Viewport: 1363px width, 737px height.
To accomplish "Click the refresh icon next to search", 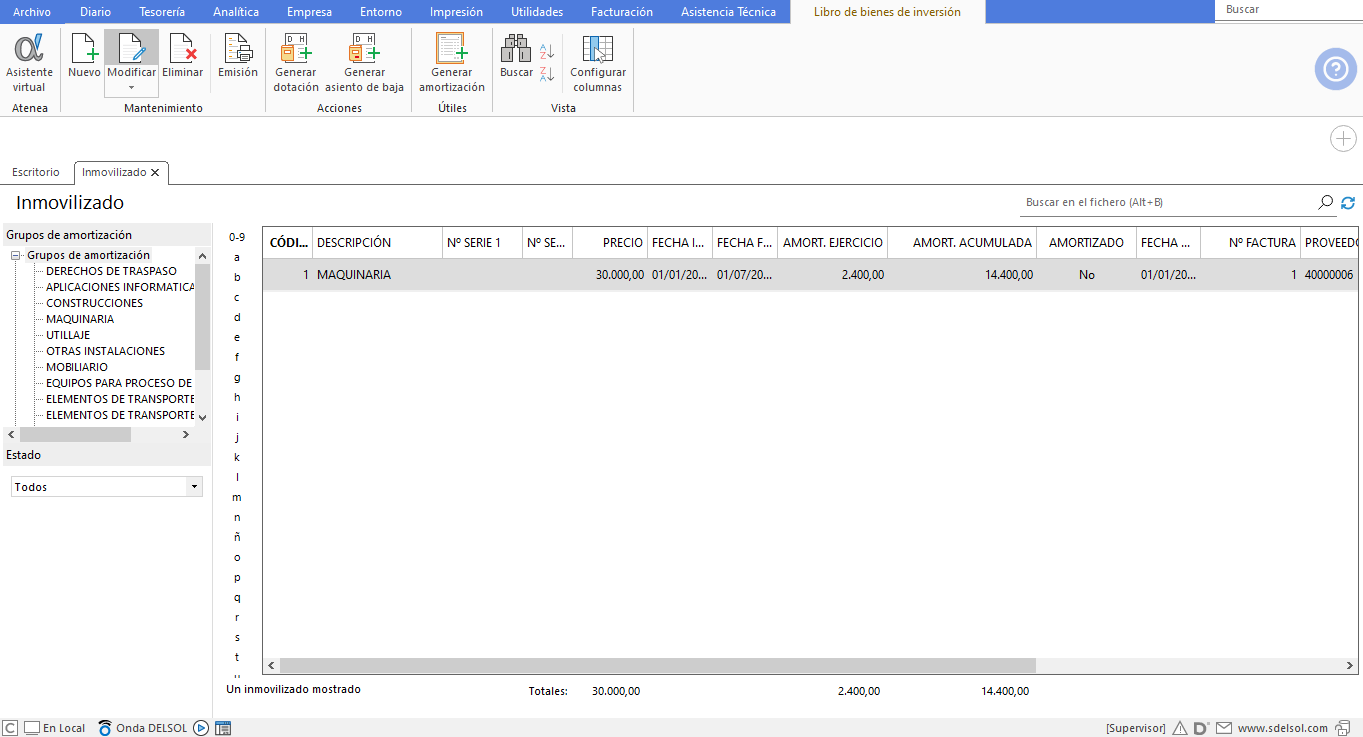I will [1348, 203].
